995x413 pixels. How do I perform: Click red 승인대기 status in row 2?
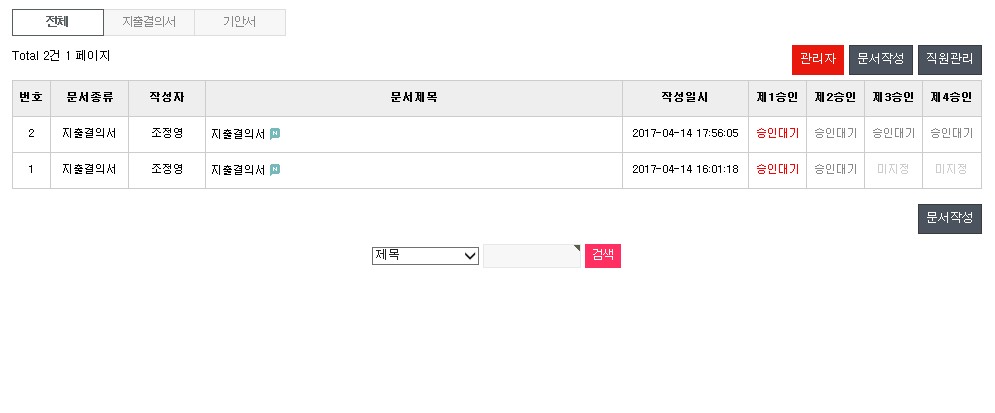click(x=777, y=134)
